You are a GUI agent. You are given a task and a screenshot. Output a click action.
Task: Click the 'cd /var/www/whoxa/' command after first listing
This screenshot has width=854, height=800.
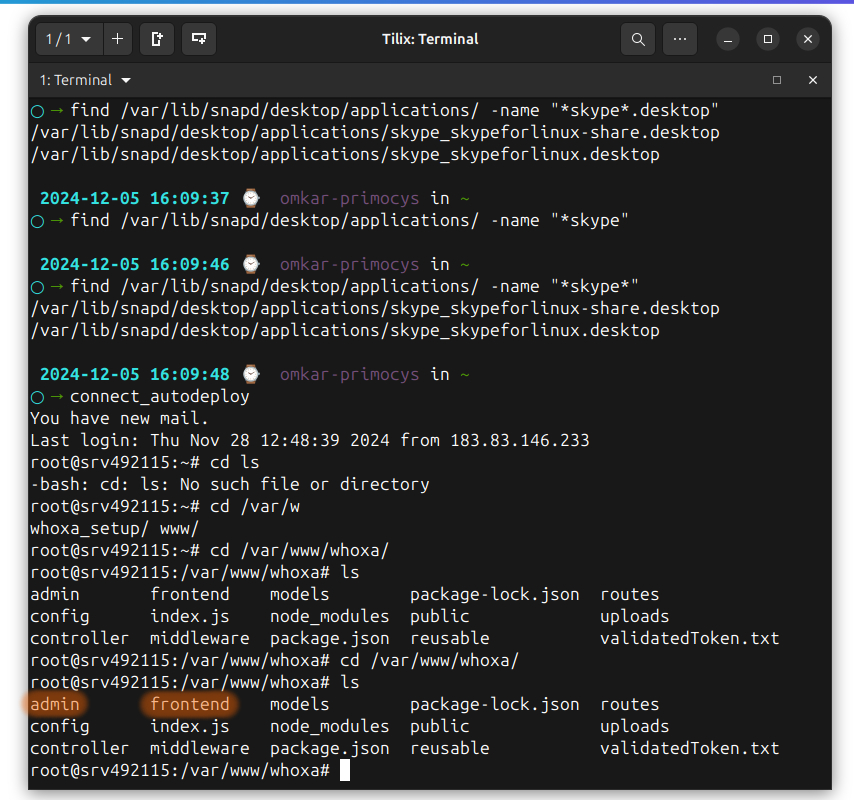[429, 661]
